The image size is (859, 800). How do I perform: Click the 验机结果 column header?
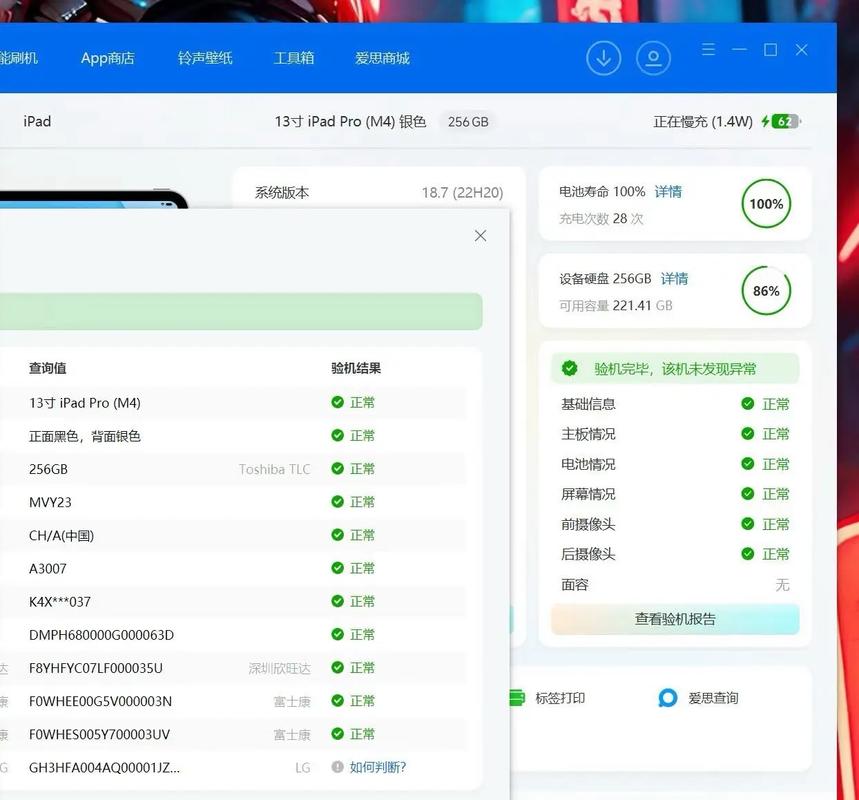pos(356,368)
